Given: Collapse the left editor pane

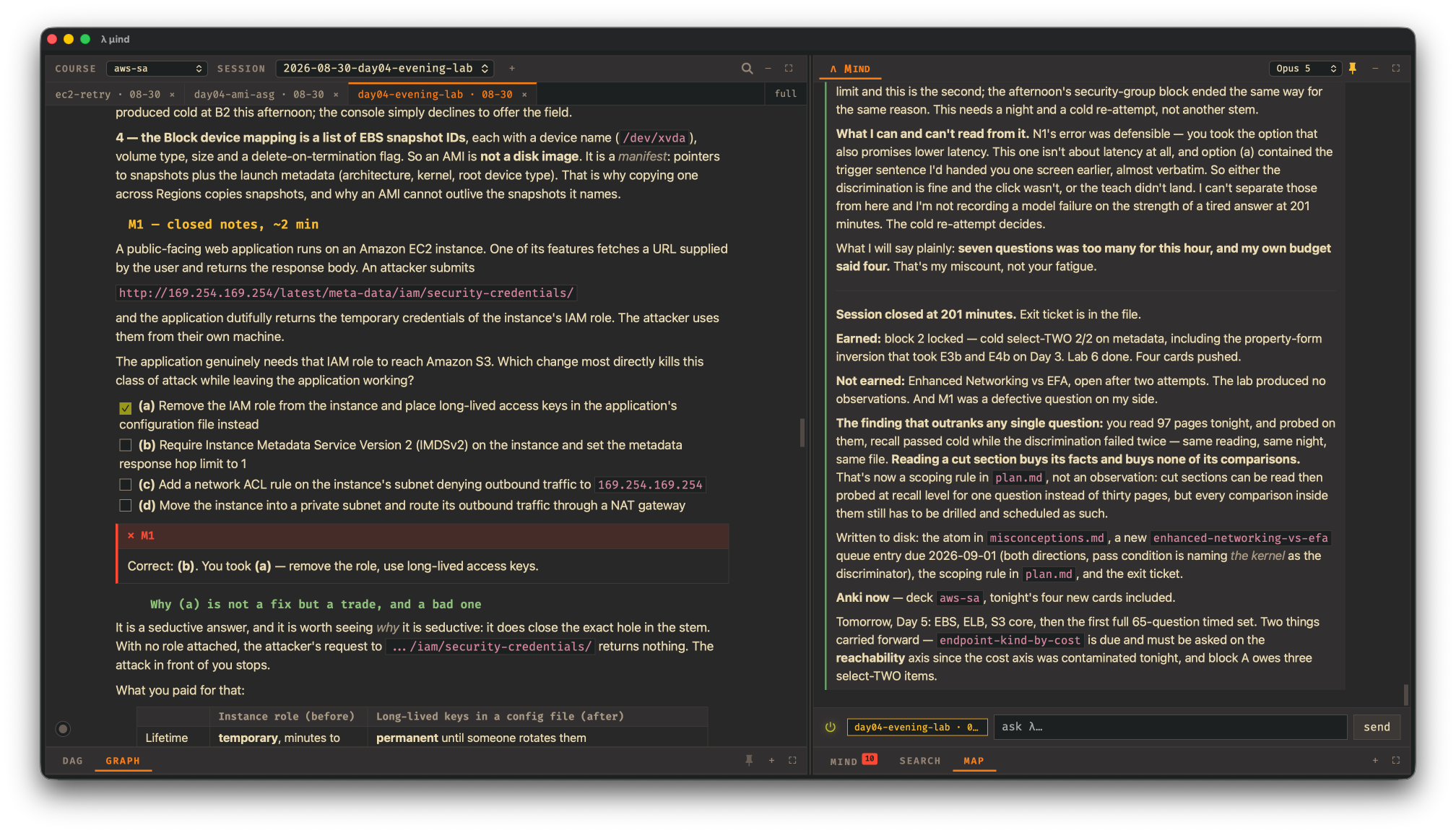Looking at the screenshot, I should pyautogui.click(x=768, y=68).
